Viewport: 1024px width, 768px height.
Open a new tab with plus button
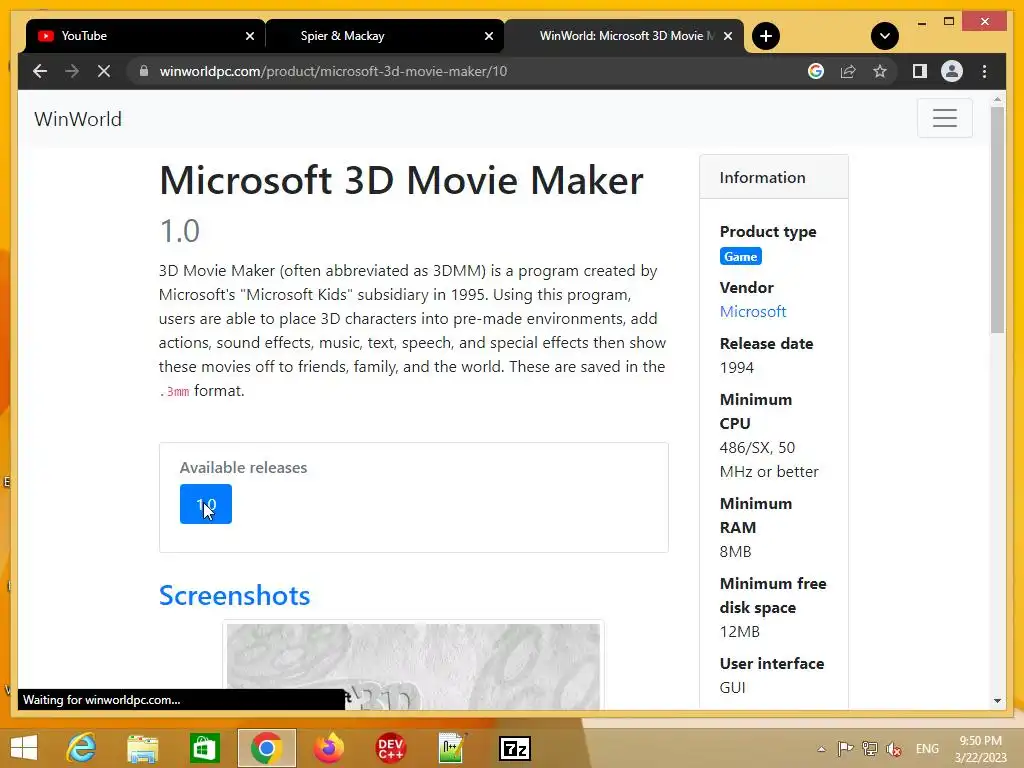(x=766, y=36)
